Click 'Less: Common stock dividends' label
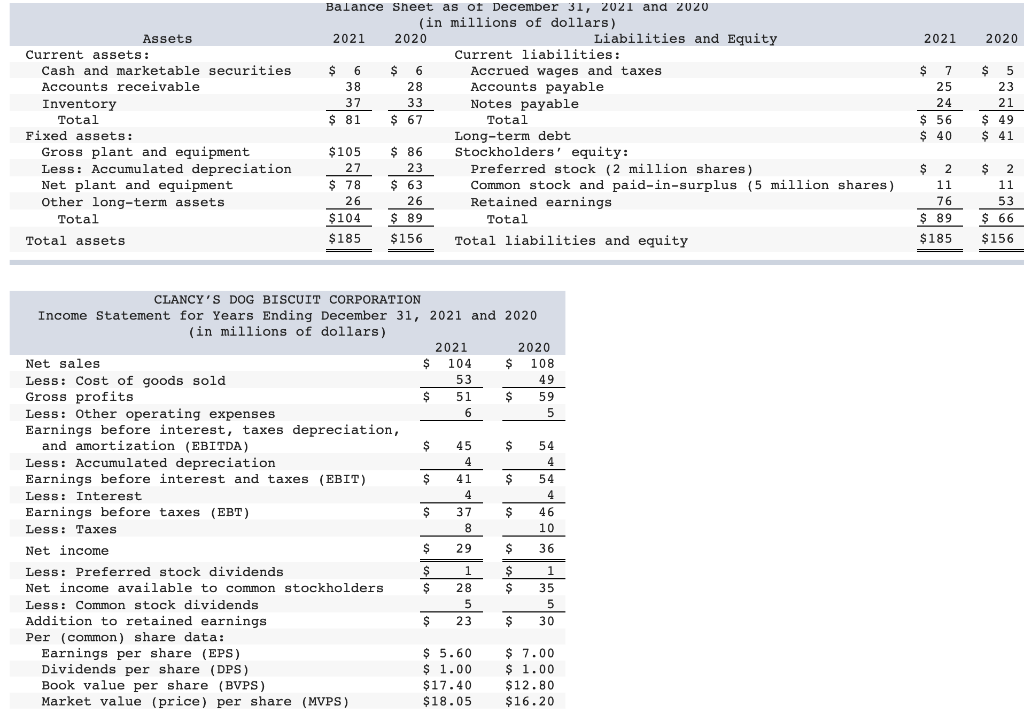 pos(142,606)
